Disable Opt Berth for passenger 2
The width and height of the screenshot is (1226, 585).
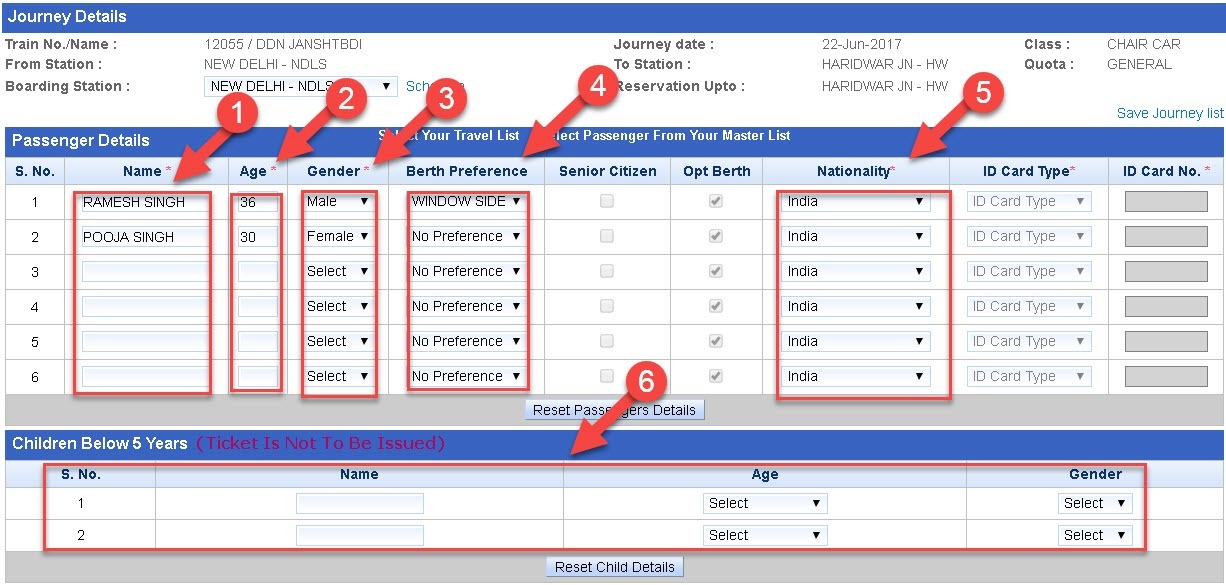point(716,236)
